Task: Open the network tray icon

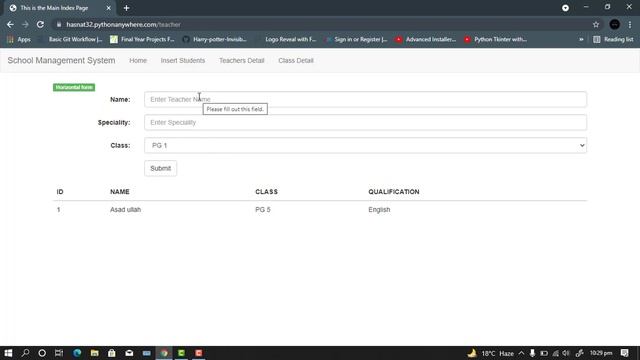Action: click(x=556, y=353)
